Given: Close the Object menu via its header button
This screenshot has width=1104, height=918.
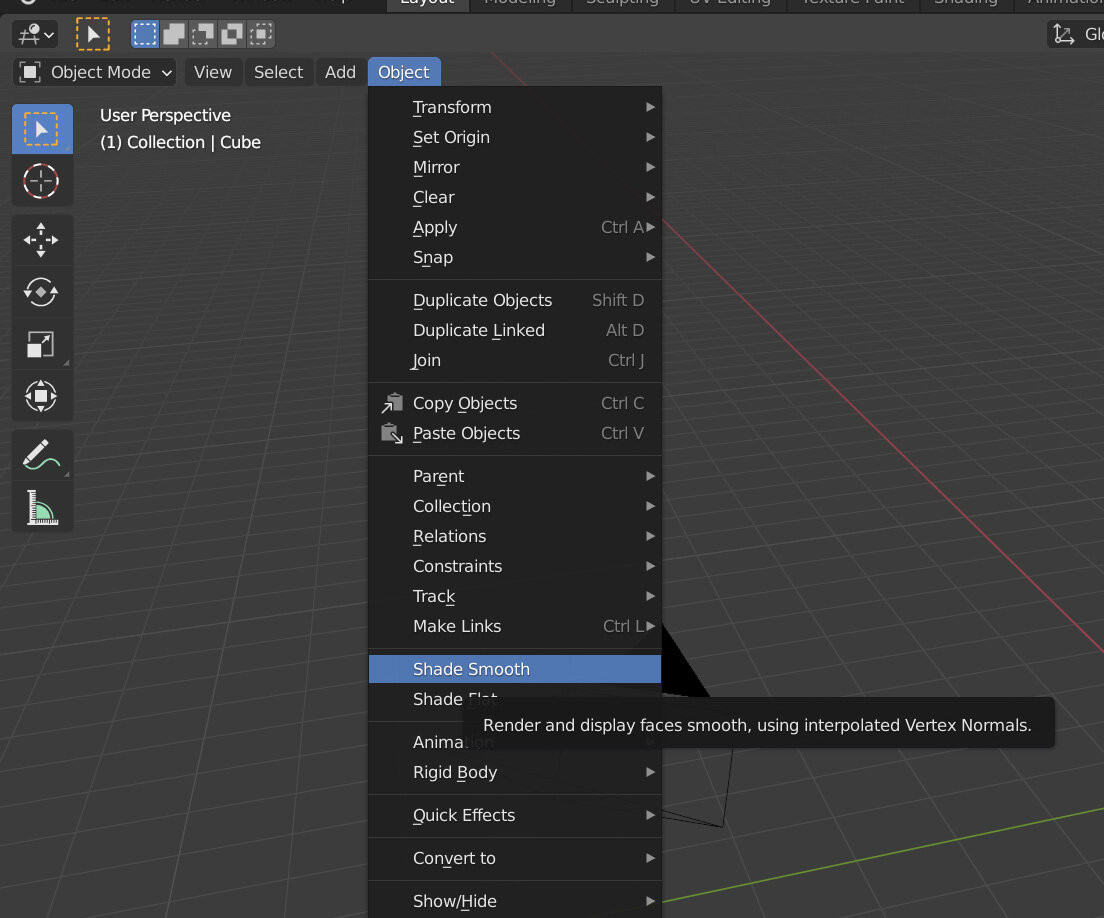Looking at the screenshot, I should [x=403, y=72].
